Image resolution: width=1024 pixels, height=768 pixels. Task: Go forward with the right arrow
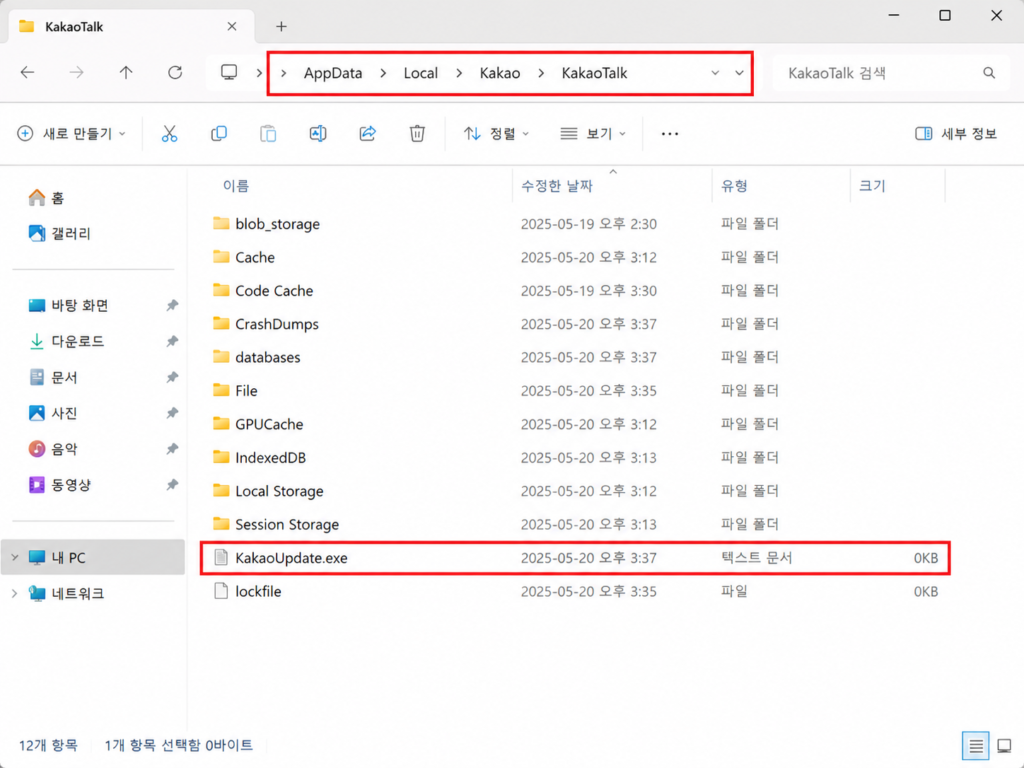[76, 72]
